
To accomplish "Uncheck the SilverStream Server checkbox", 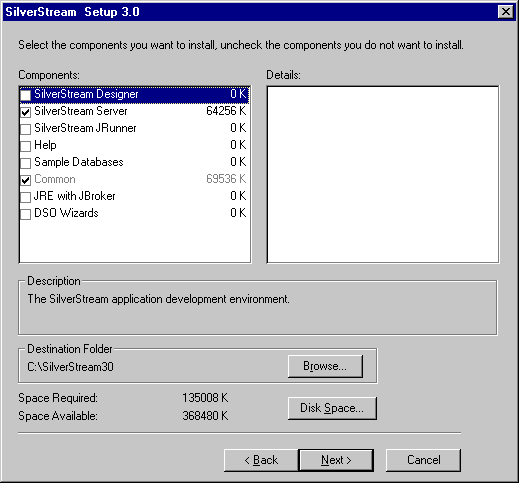I will [x=26, y=112].
